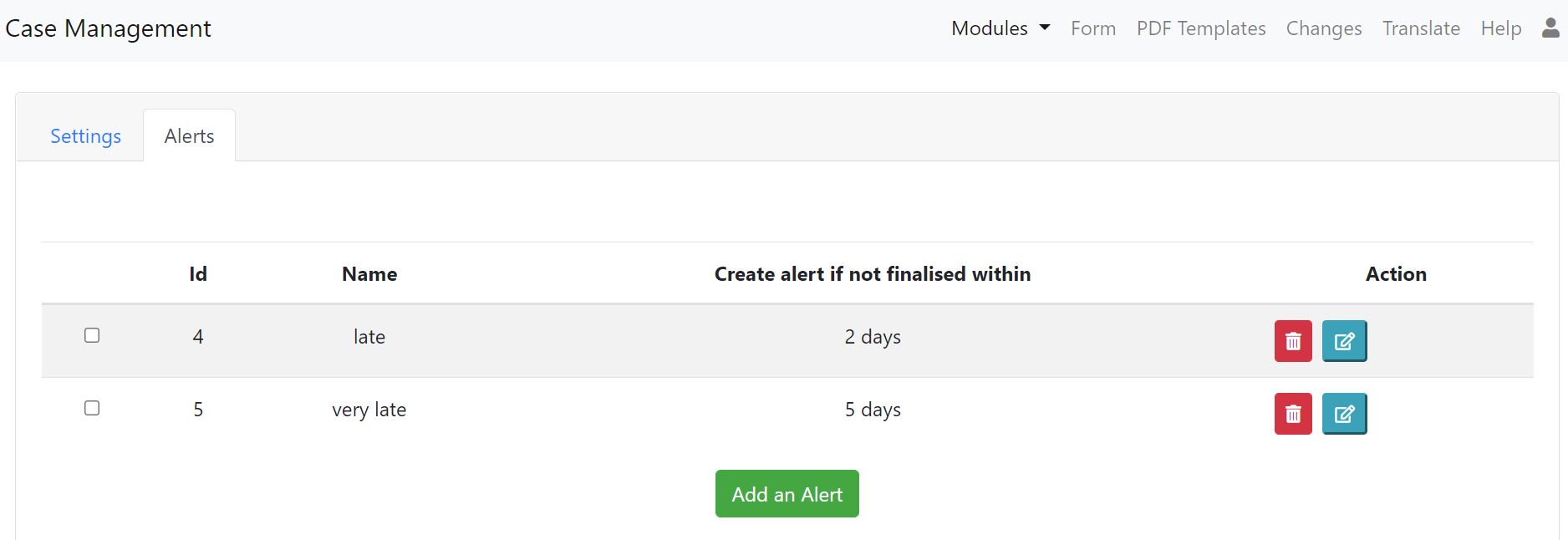Viewport: 1568px width, 540px height.
Task: Open the Changes page
Action: pyautogui.click(x=1323, y=28)
